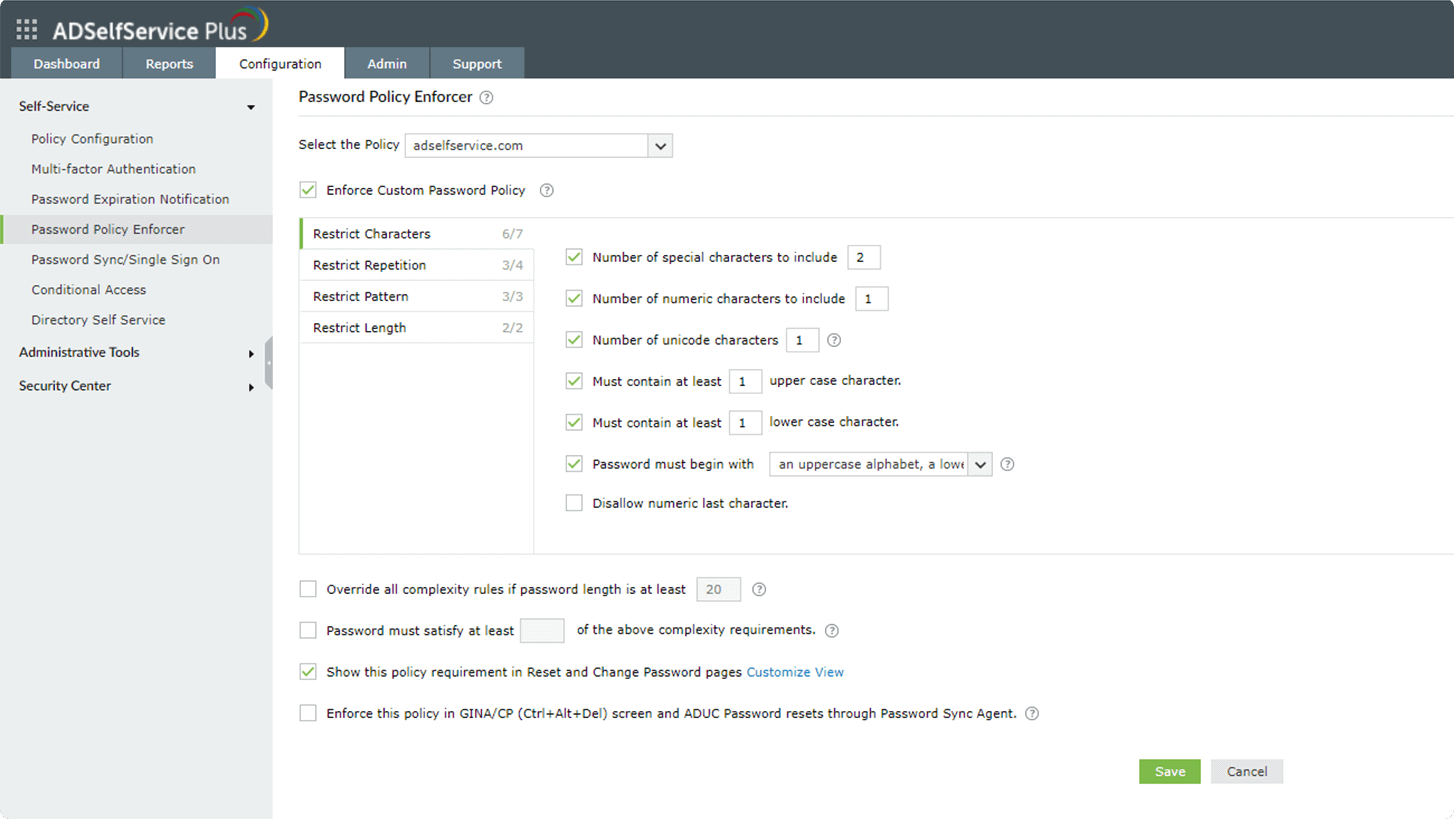Check Override all complexity rules option
The height and width of the screenshot is (819, 1454).
tap(308, 590)
